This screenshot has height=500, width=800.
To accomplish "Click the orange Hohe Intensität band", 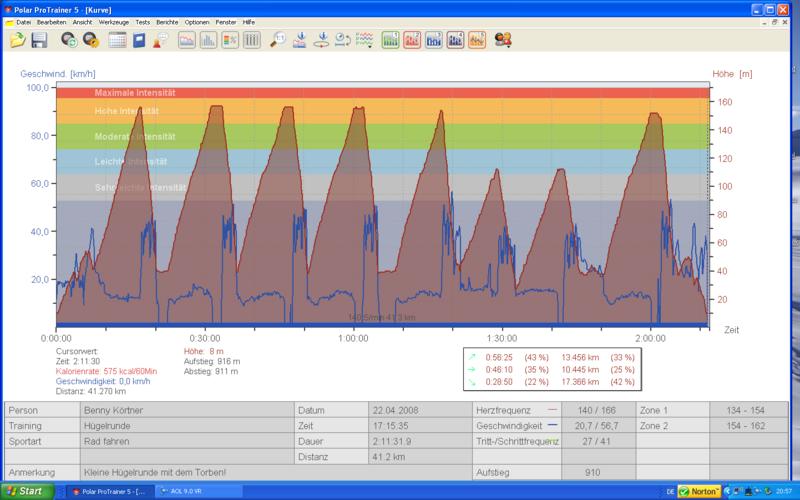I will click(383, 111).
